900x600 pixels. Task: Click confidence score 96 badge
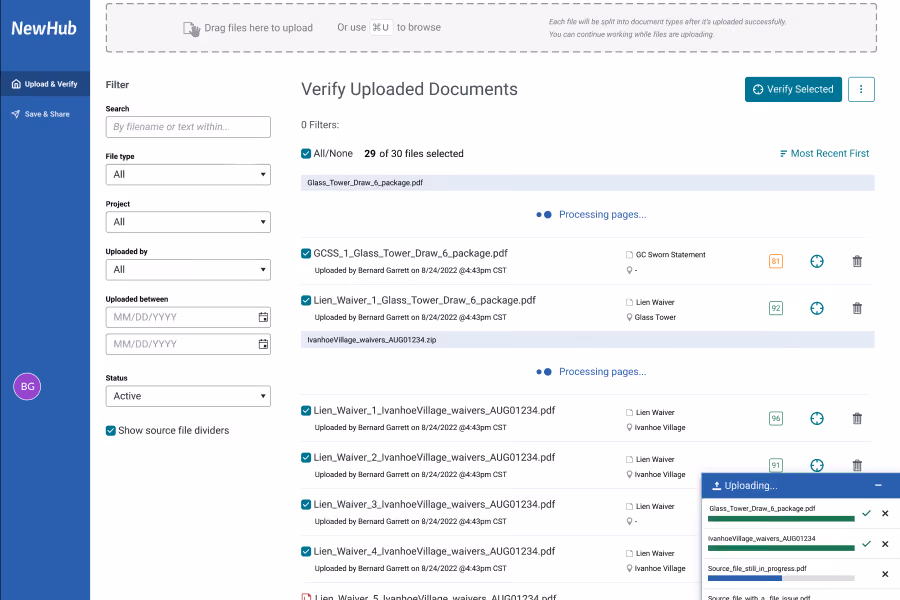775,419
